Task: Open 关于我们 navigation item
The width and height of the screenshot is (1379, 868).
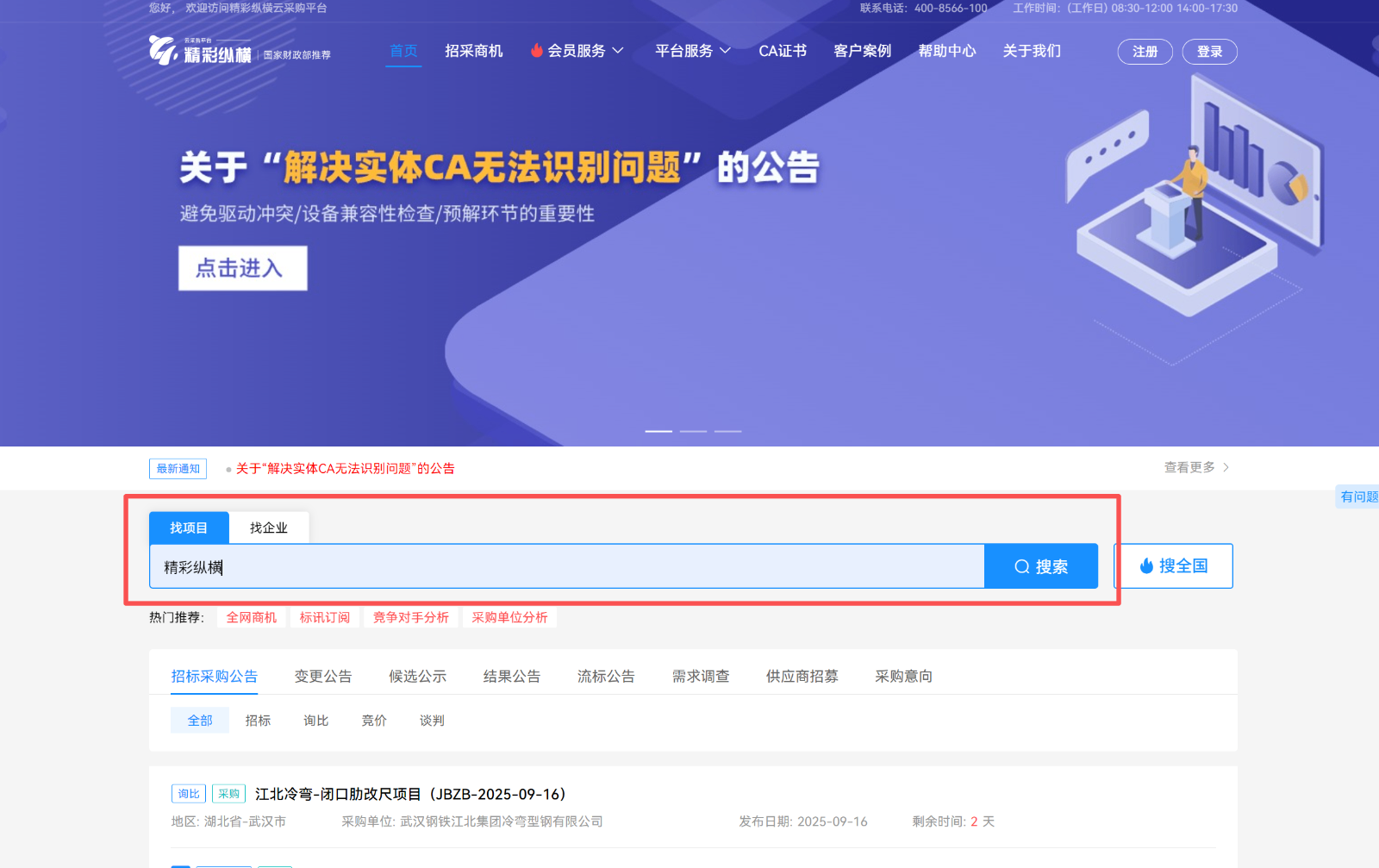Action: click(x=1032, y=51)
